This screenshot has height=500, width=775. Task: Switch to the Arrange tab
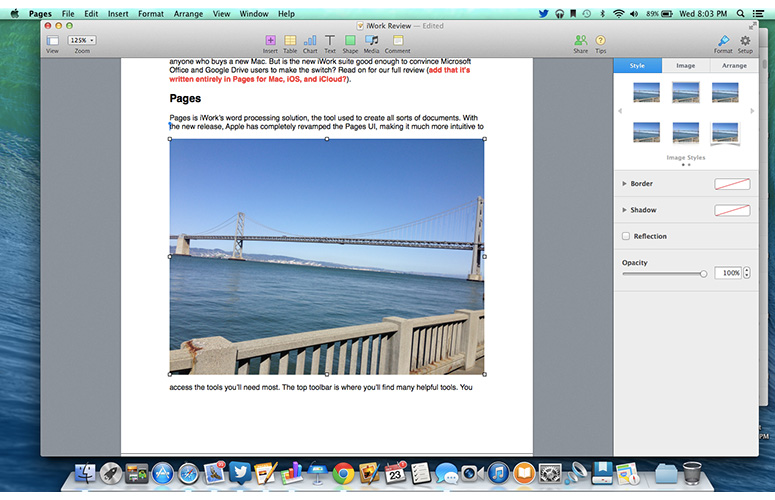tap(734, 65)
